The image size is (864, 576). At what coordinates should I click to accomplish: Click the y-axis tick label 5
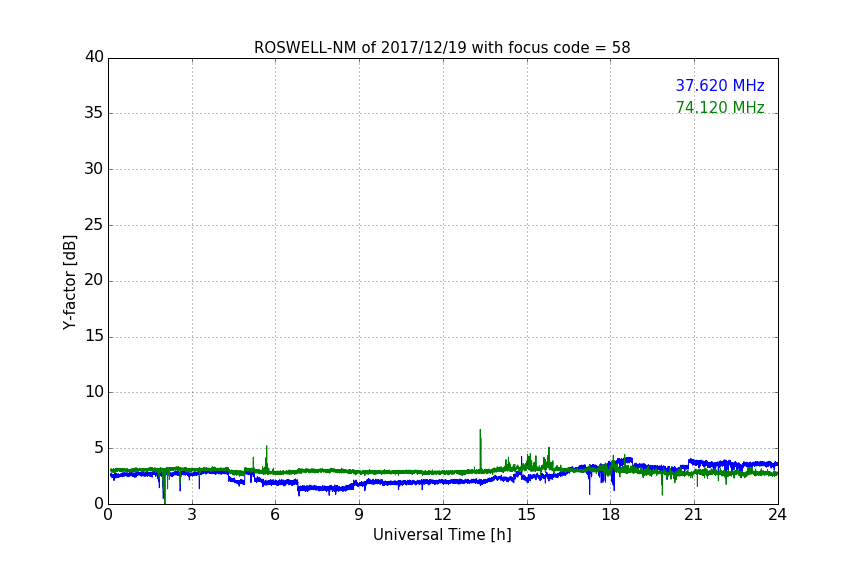coord(99,448)
